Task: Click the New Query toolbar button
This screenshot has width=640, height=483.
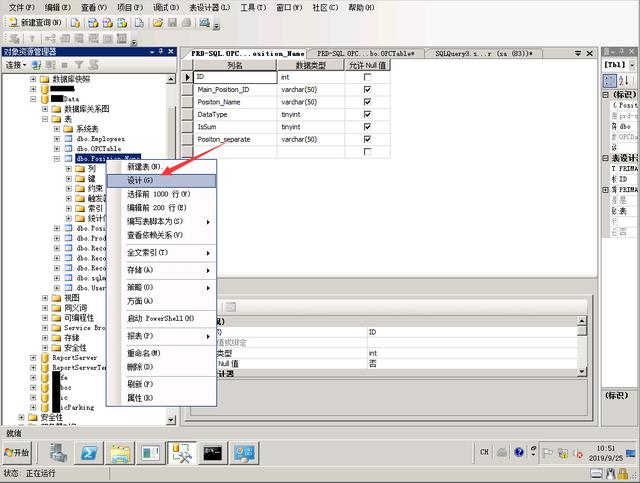Action: tap(35, 22)
